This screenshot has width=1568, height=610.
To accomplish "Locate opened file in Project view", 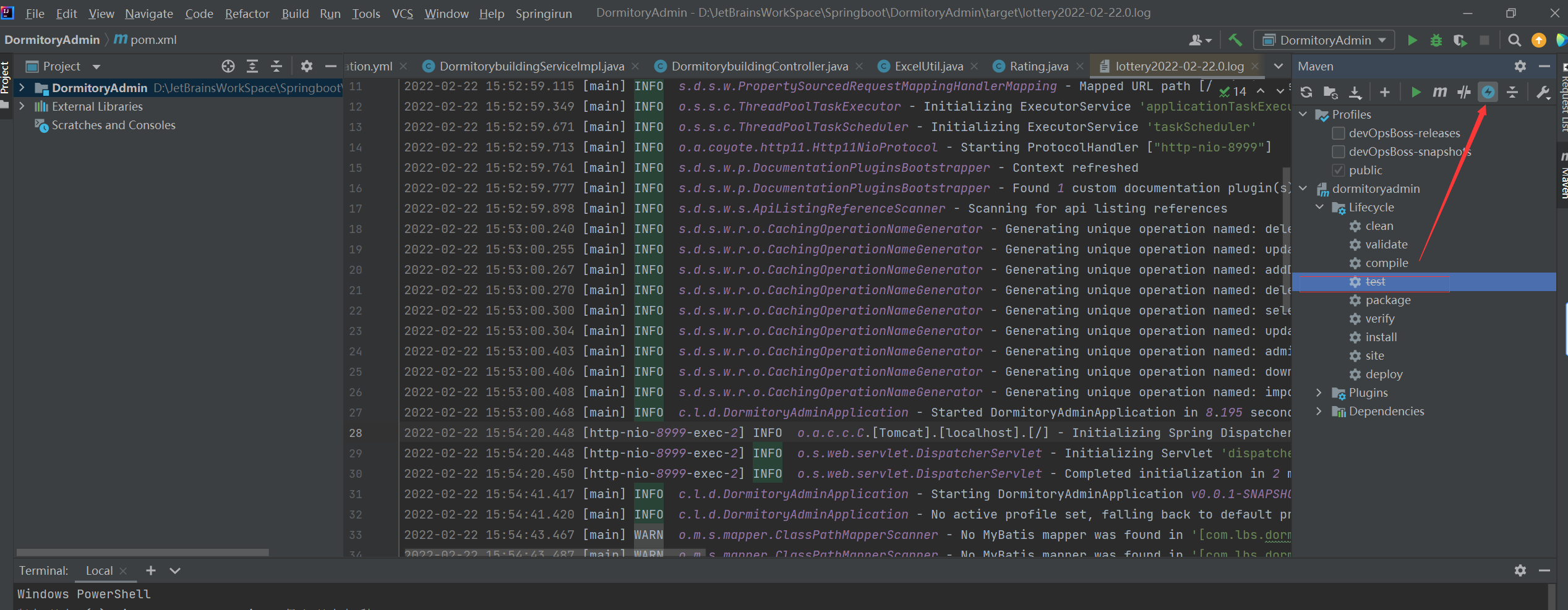I will pos(228,66).
